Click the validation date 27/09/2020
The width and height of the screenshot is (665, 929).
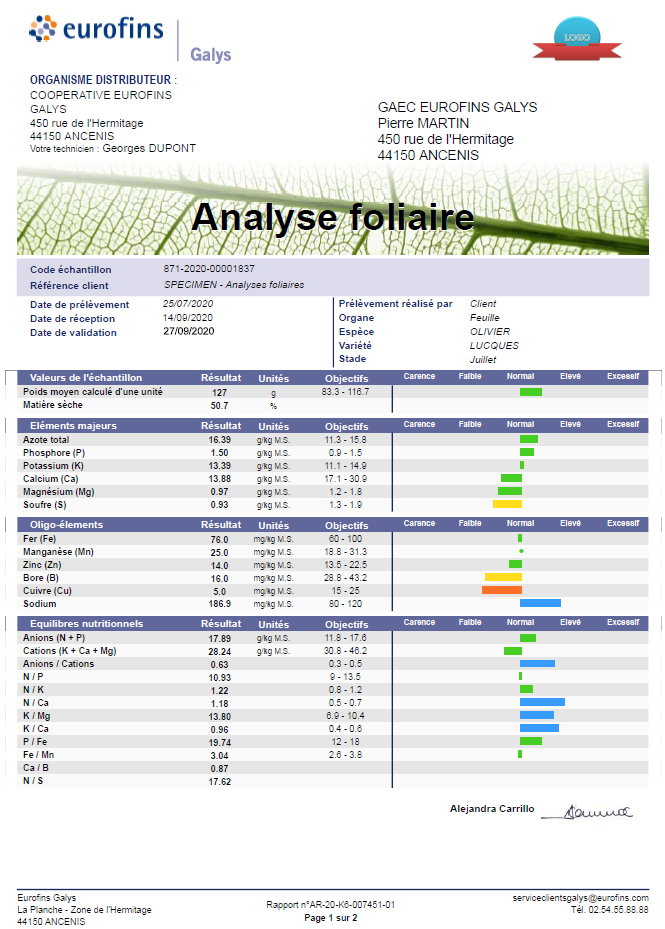pyautogui.click(x=188, y=331)
